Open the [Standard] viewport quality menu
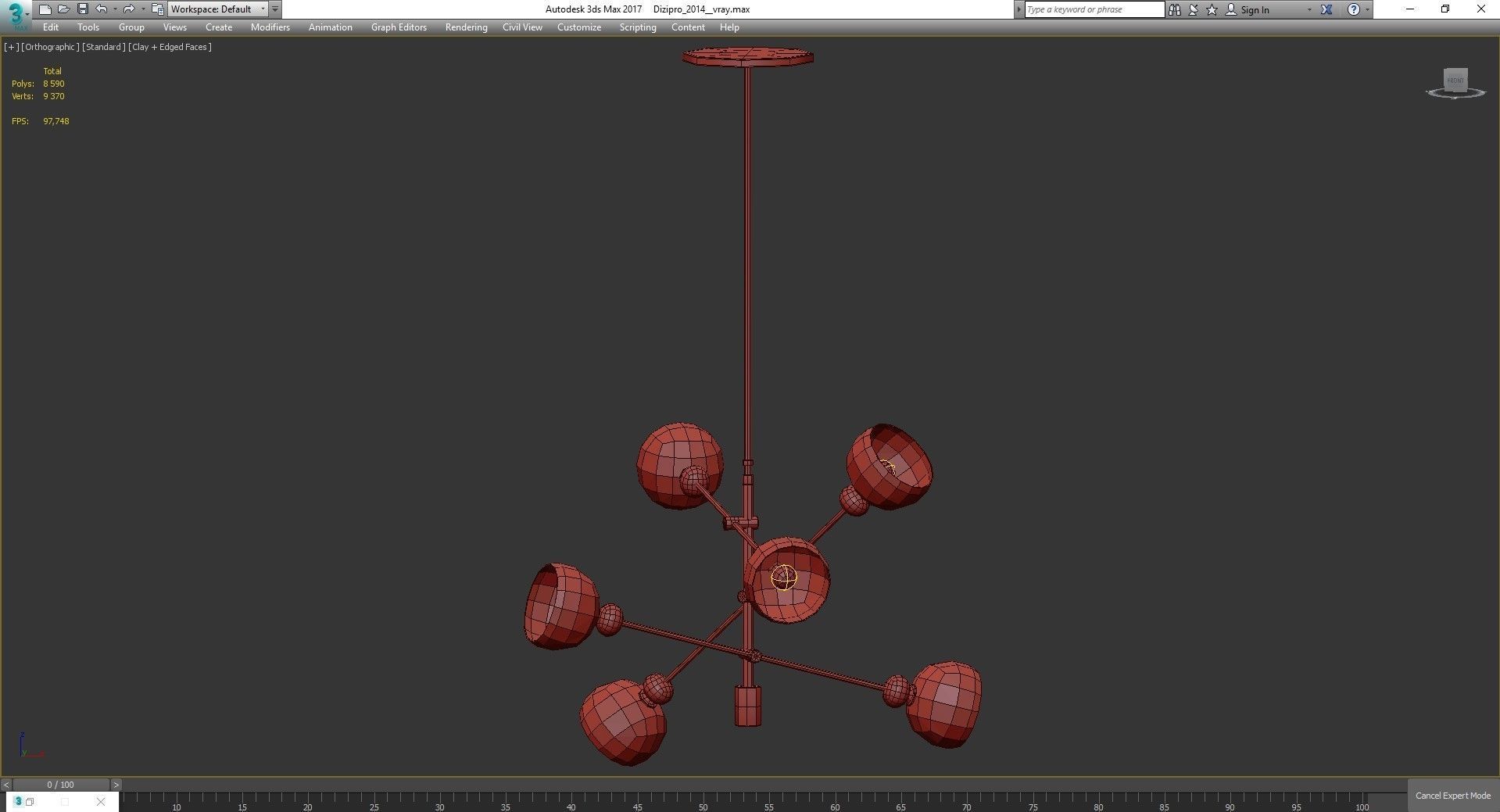 point(104,47)
